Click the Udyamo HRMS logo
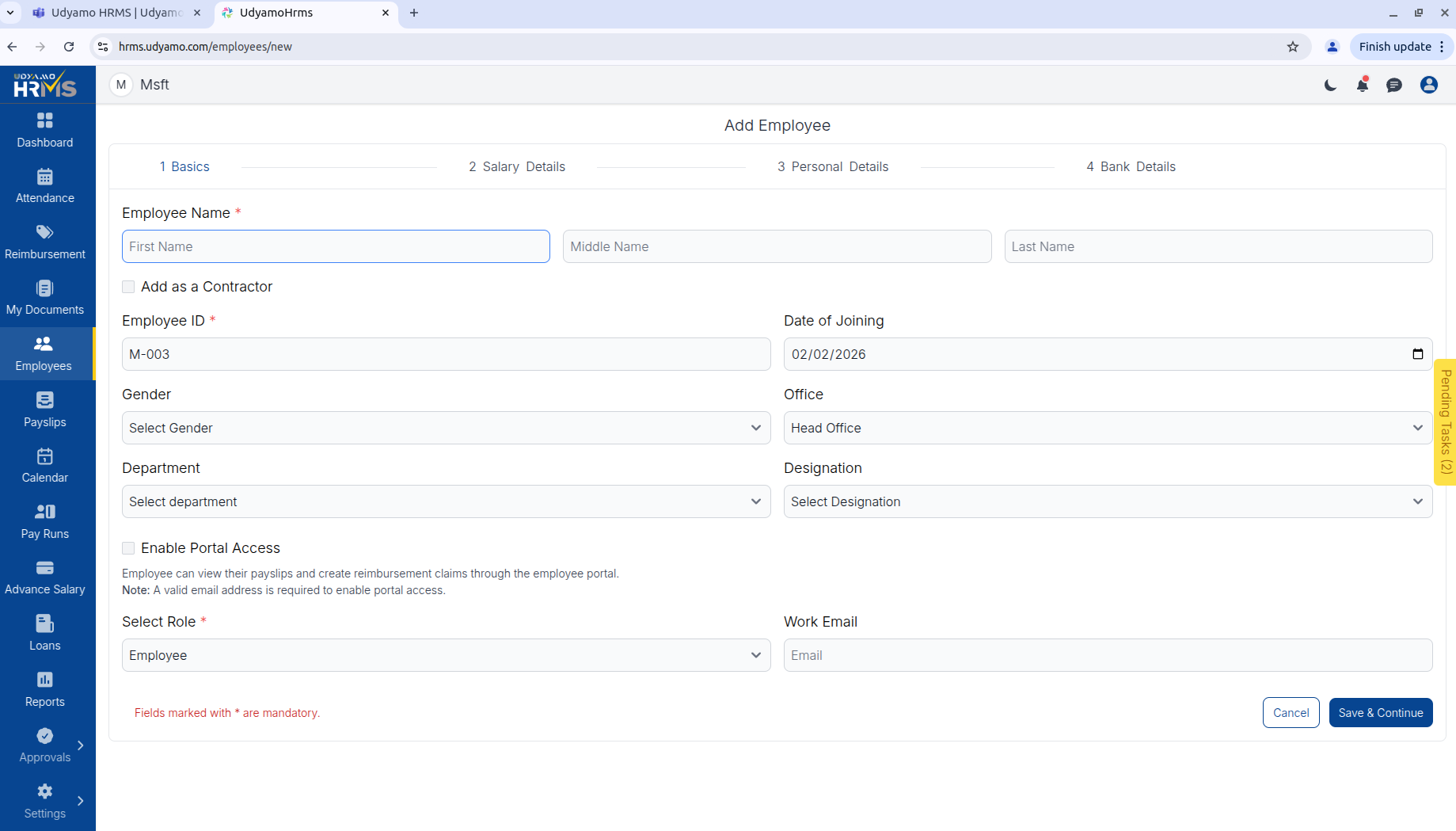Image resolution: width=1456 pixels, height=831 pixels. pos(45,85)
